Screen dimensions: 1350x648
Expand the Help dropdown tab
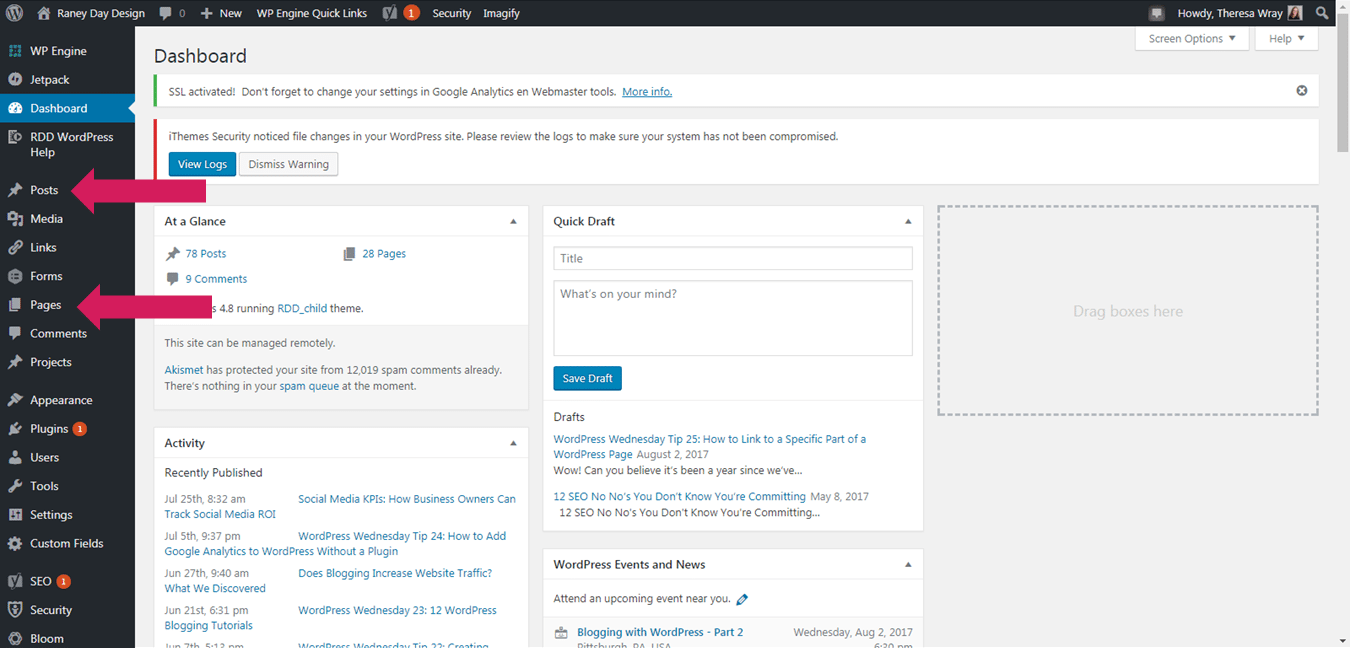[1287, 38]
